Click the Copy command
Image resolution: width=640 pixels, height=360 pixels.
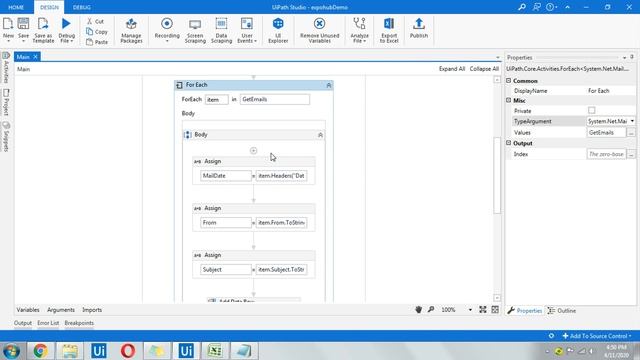click(x=97, y=31)
